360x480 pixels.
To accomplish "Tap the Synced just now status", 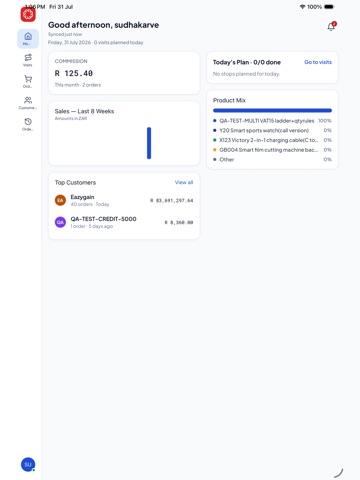I will pos(65,34).
